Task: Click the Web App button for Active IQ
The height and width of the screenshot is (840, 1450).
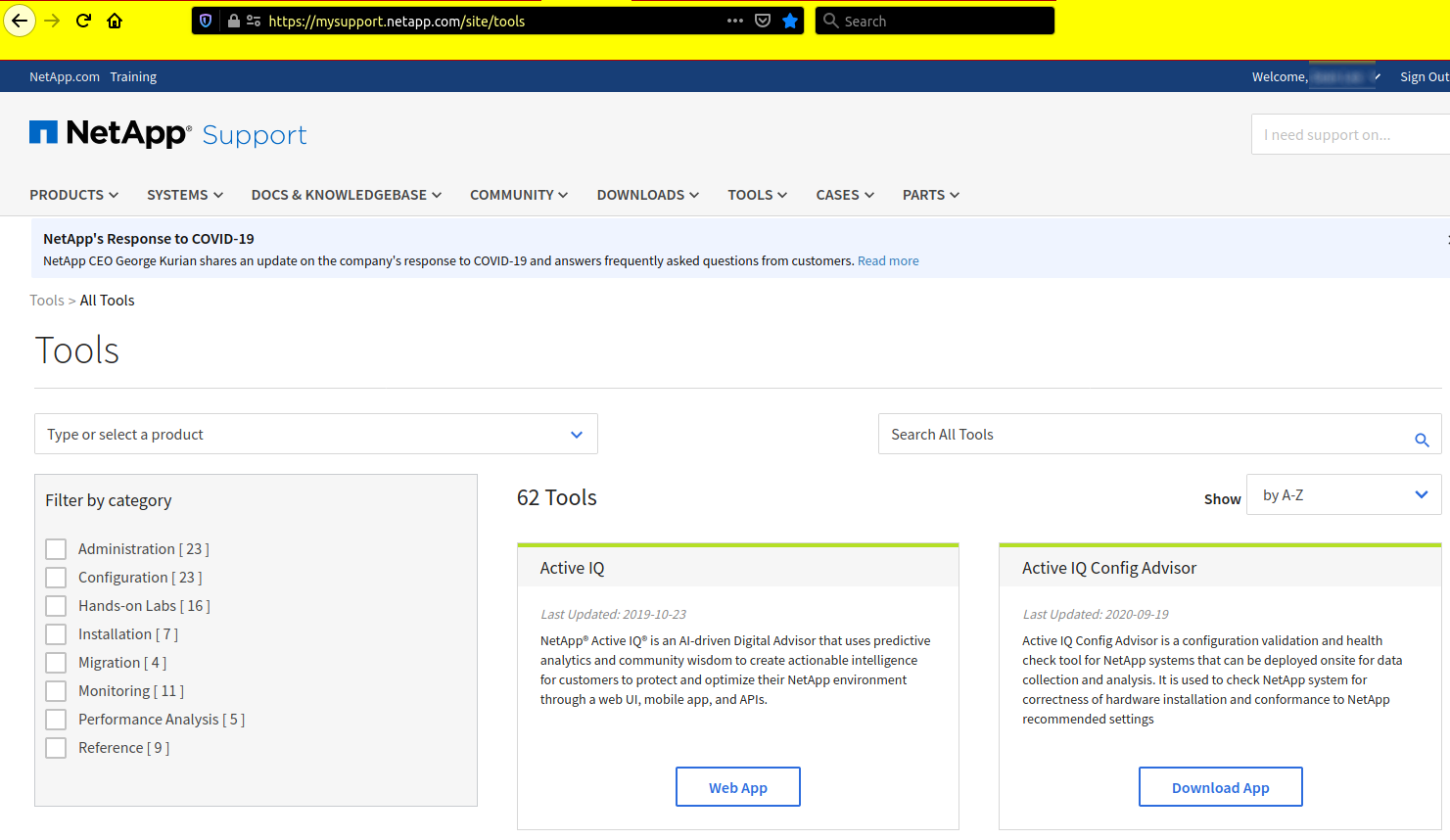Action: tap(737, 787)
